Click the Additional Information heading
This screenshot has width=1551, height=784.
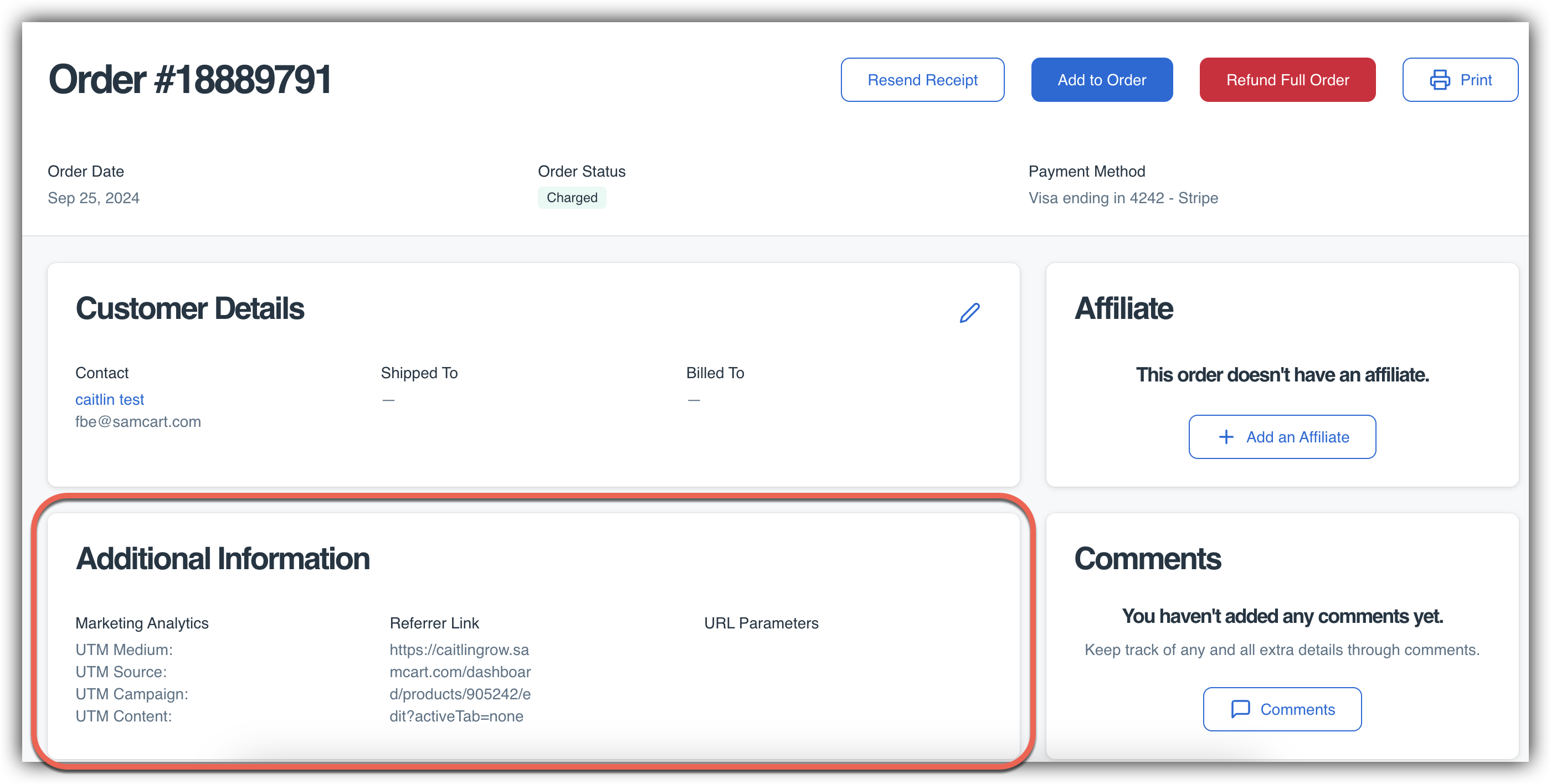click(x=223, y=558)
